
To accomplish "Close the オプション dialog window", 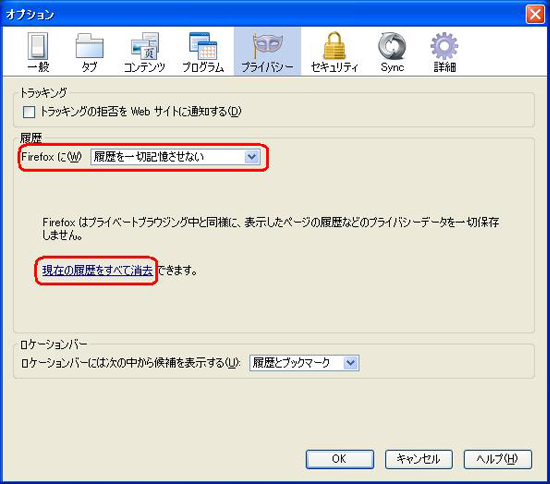I will pos(535,14).
